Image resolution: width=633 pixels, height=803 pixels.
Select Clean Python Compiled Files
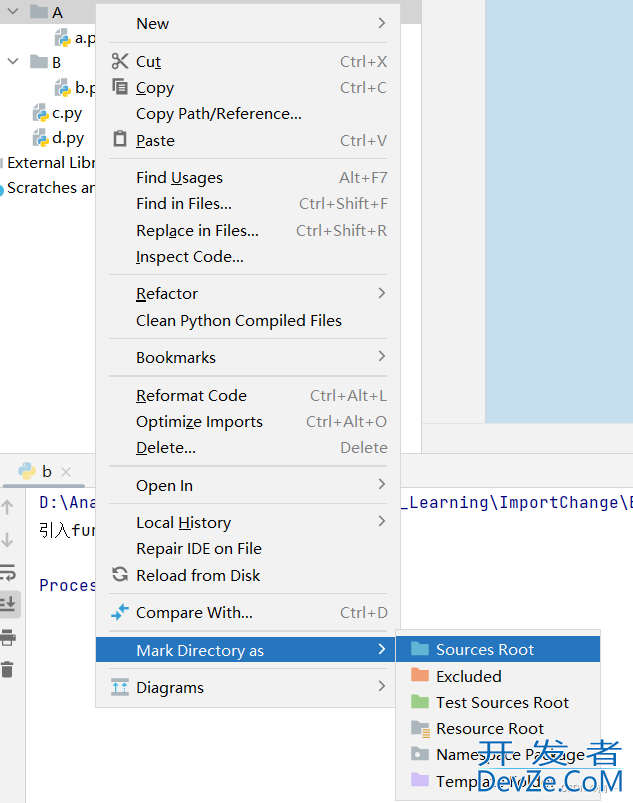pyautogui.click(x=248, y=321)
